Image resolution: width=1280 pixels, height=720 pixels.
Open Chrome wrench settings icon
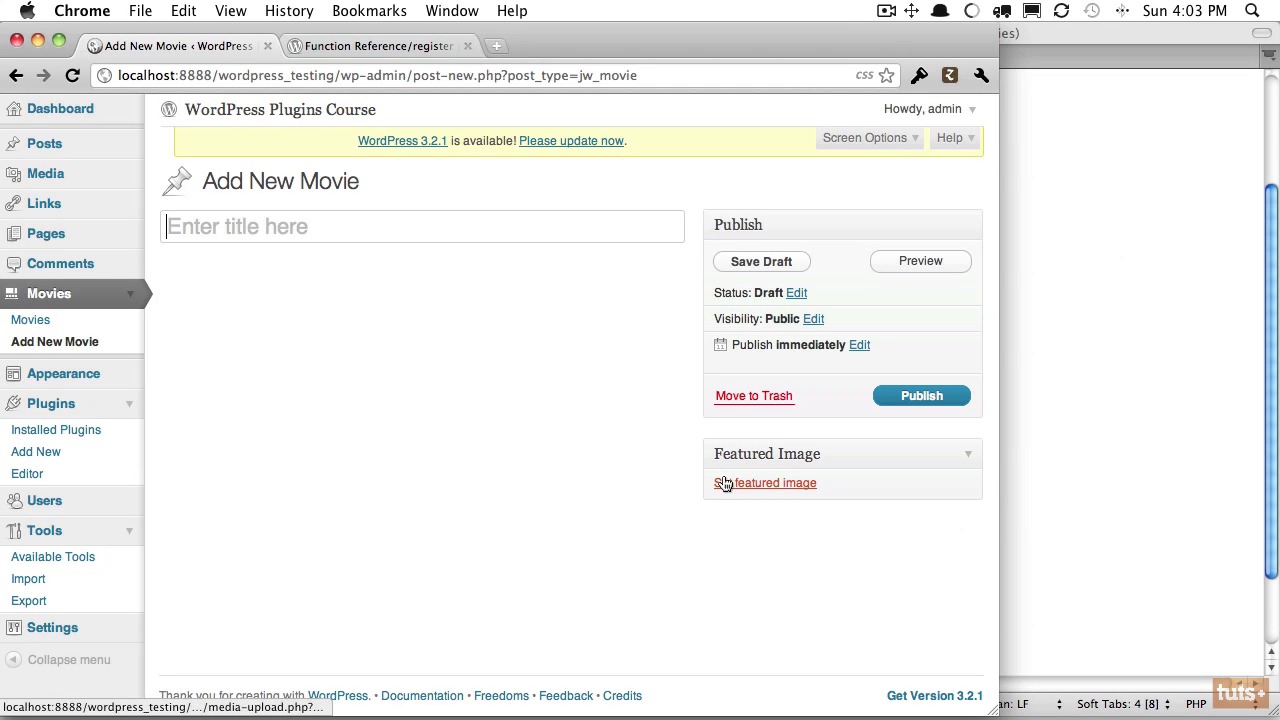[x=981, y=75]
